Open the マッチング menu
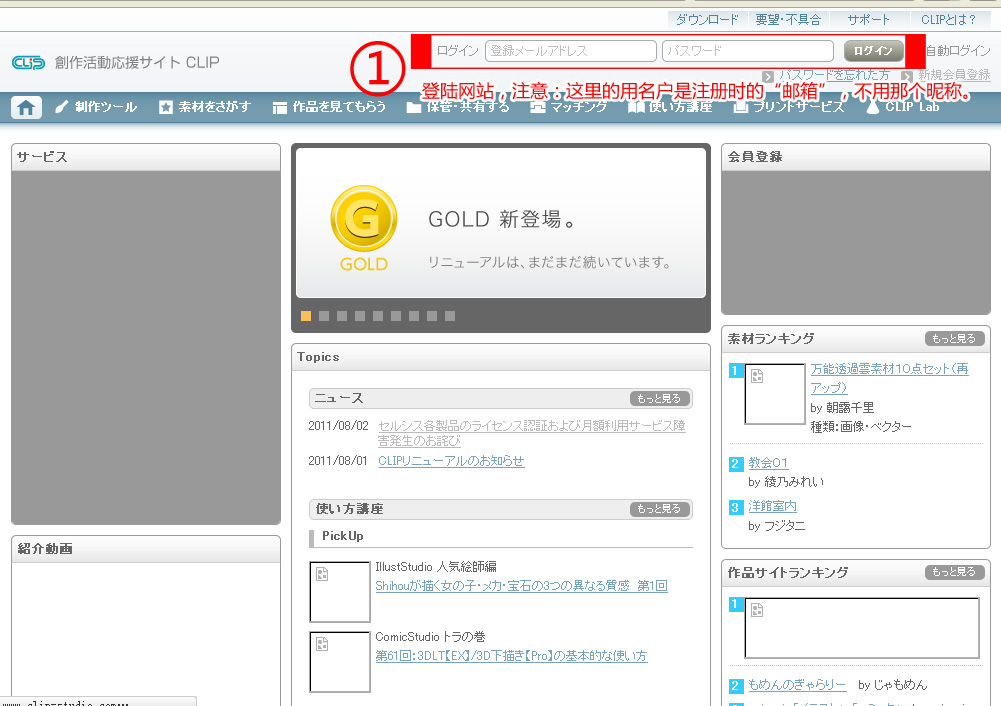Screen dimensions: 1001x706 [569, 107]
